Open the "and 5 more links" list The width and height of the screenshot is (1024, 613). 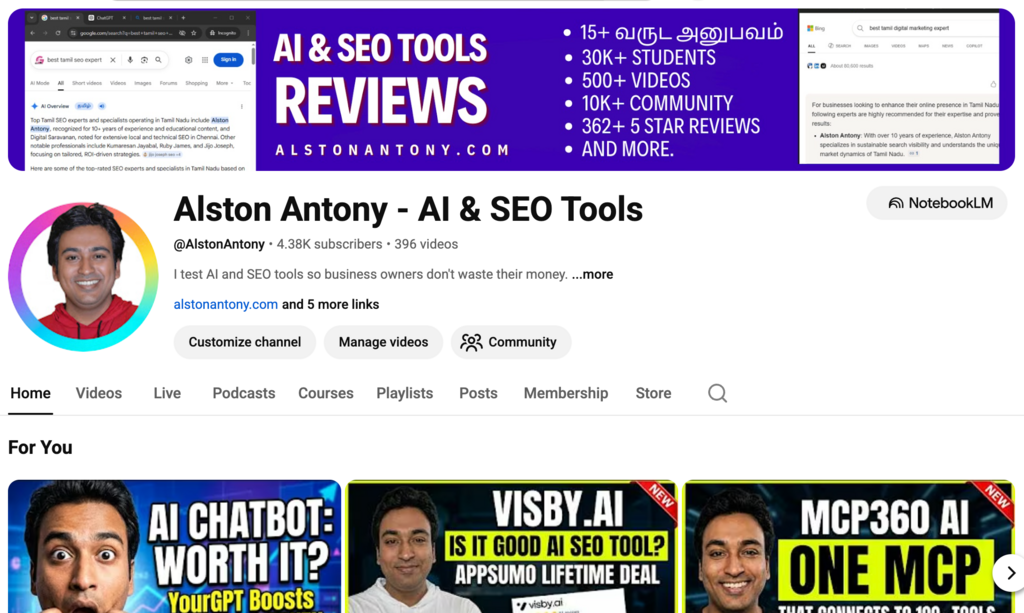tap(330, 304)
